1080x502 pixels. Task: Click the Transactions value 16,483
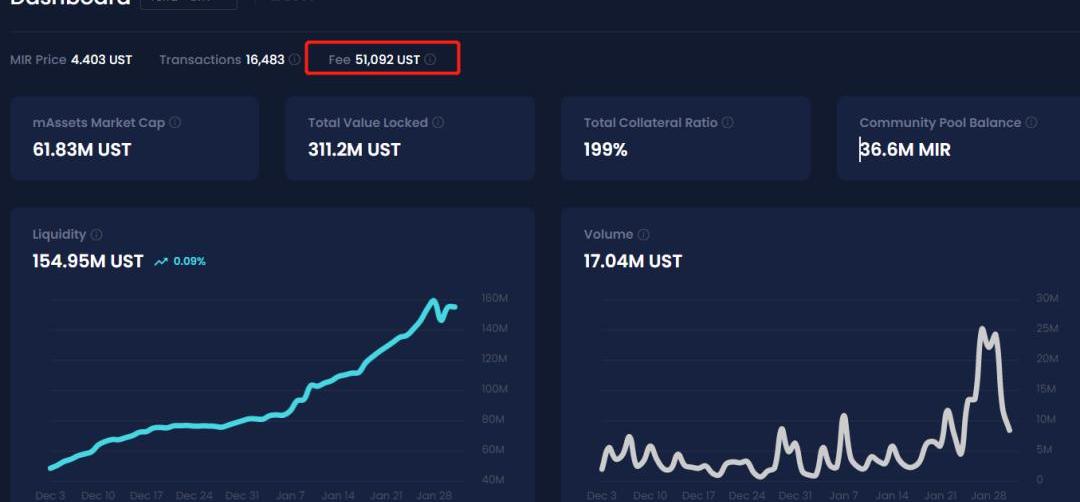pyautogui.click(x=265, y=60)
